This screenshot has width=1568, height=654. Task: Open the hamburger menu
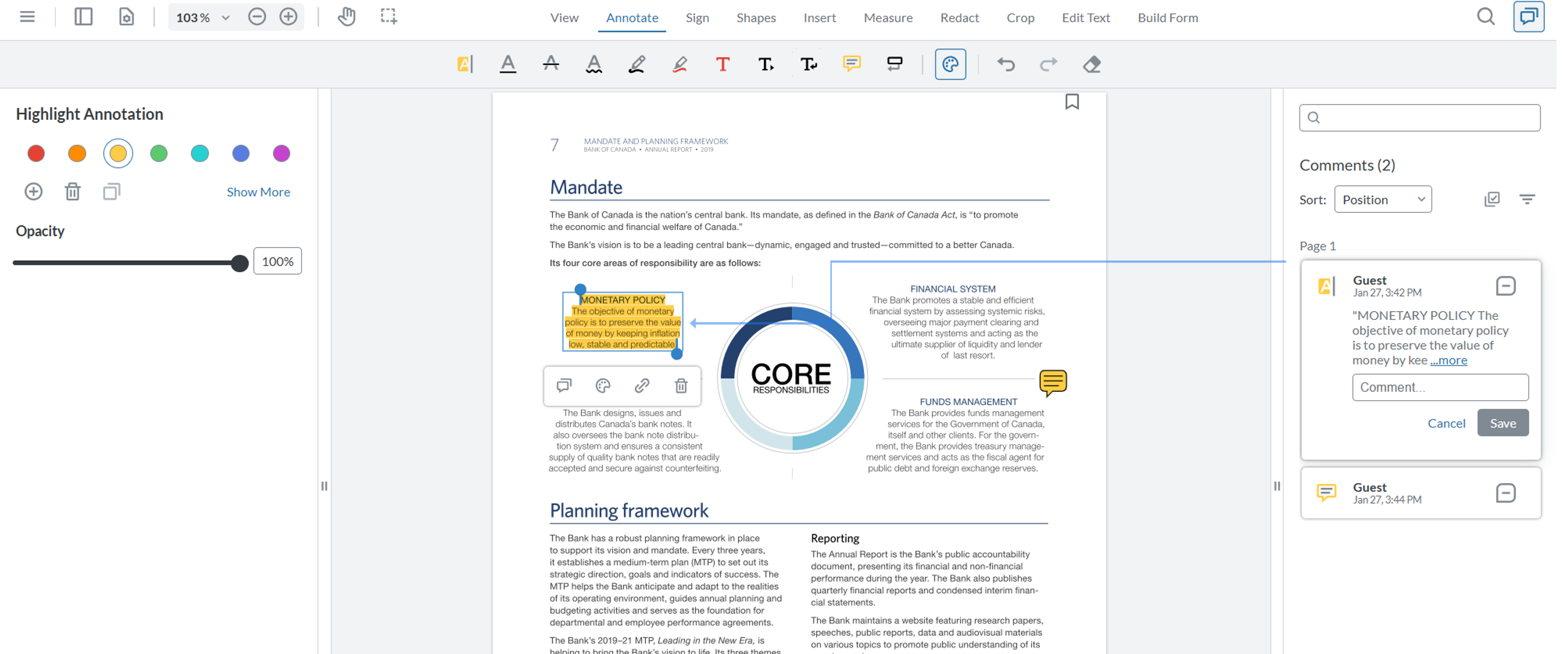click(x=27, y=17)
